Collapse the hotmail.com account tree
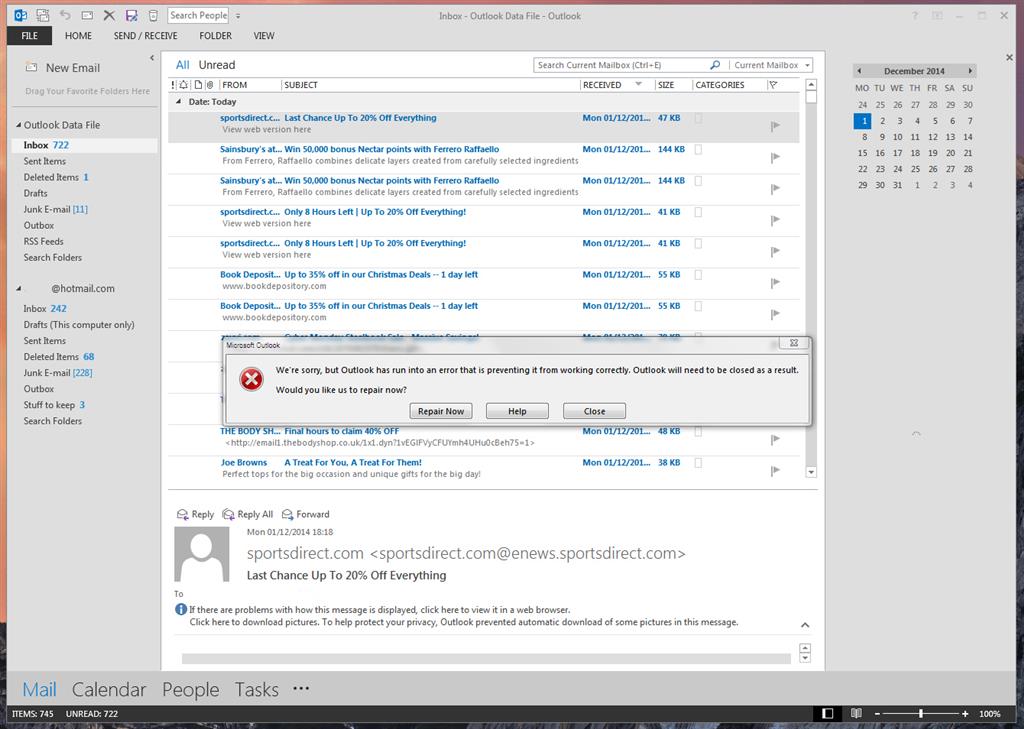1024x729 pixels. pos(19,288)
